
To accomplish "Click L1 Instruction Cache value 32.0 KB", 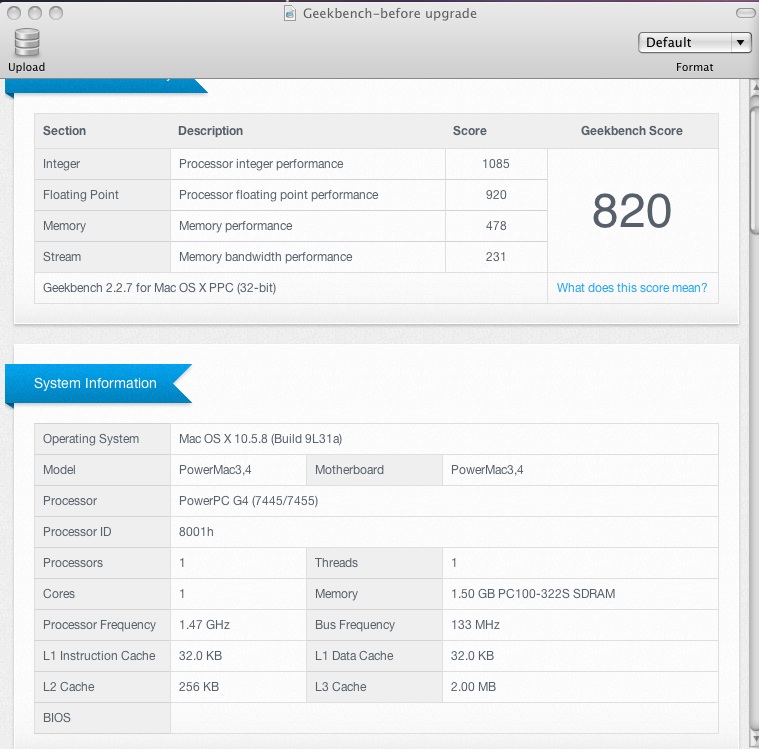I will (200, 656).
